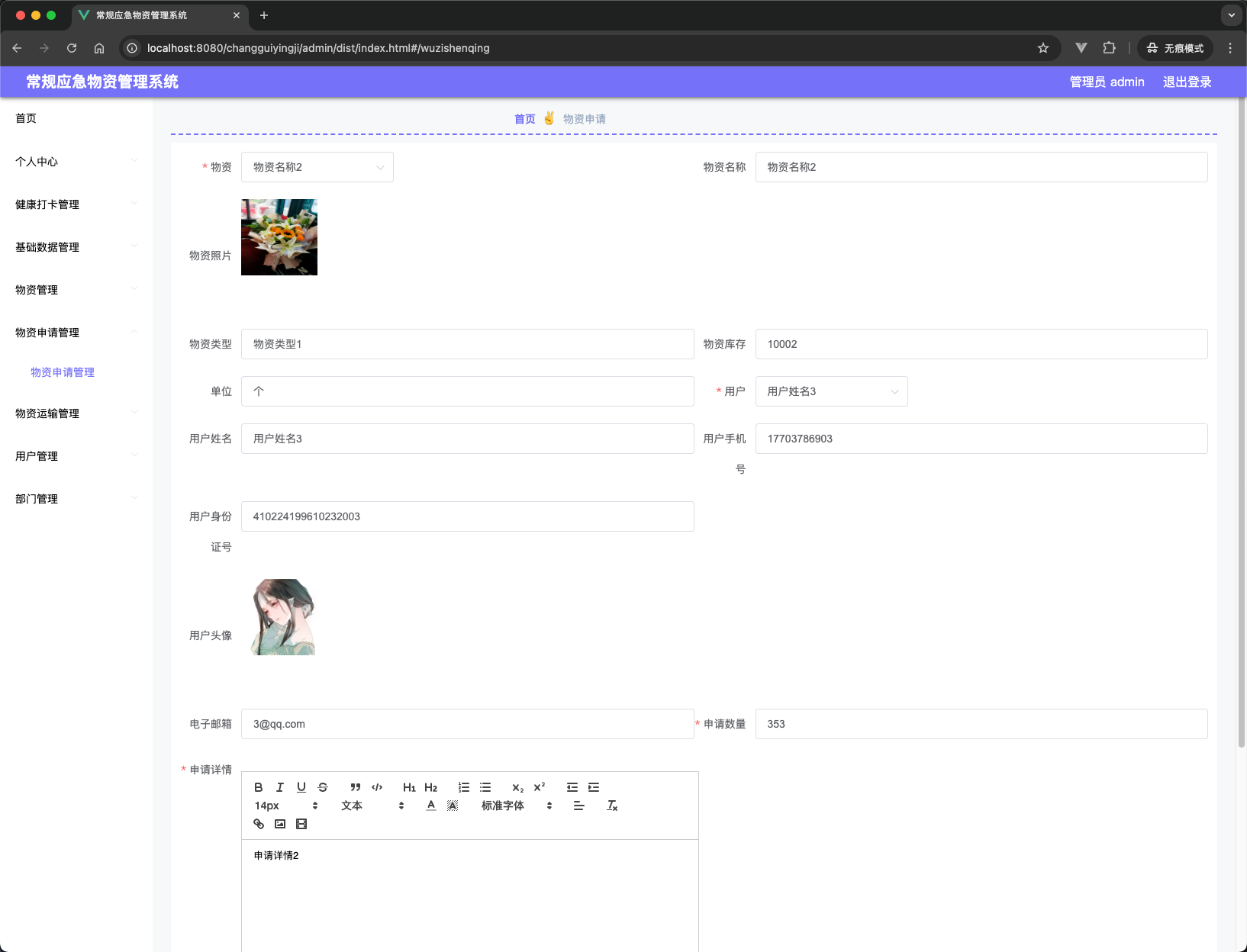Bookmark this page with star icon
This screenshot has height=952, width=1247.
click(x=1043, y=48)
